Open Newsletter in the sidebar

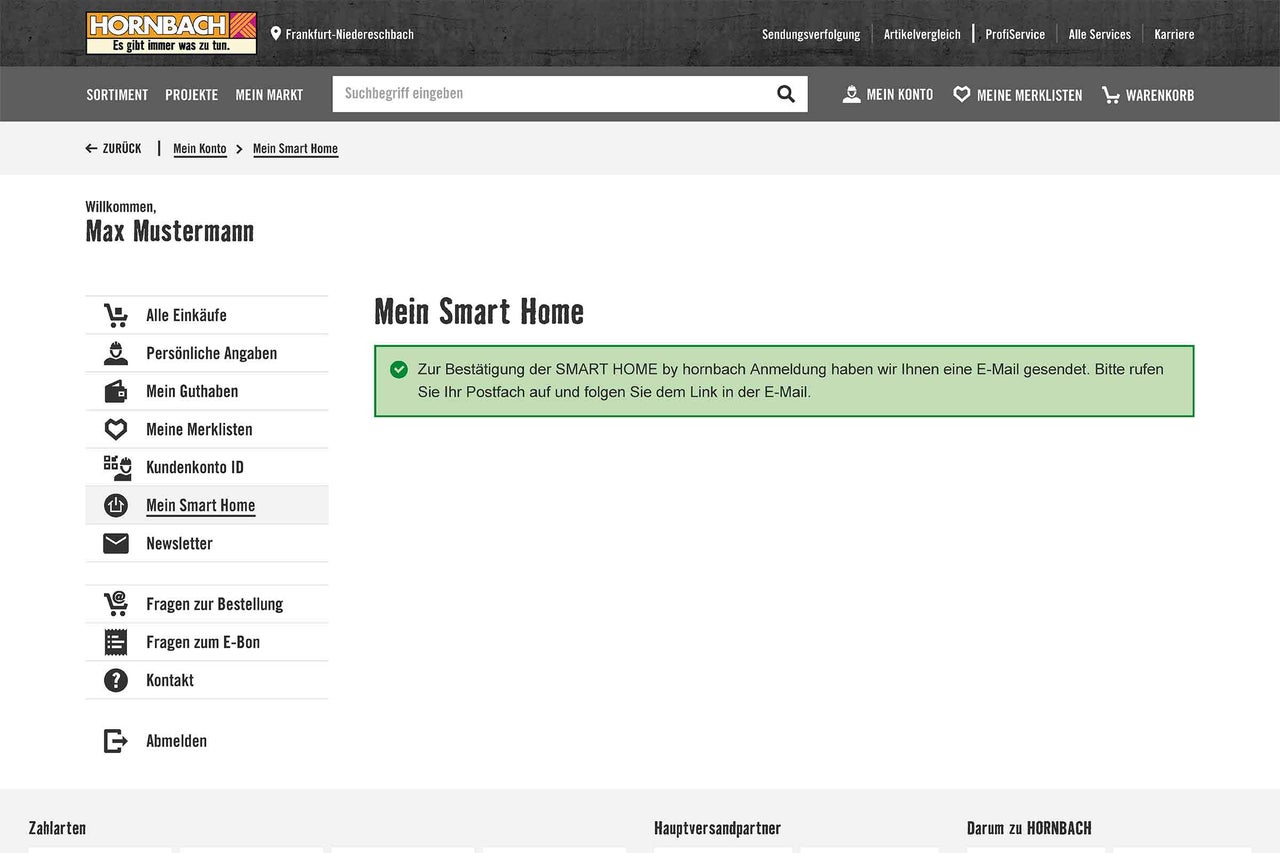(179, 544)
